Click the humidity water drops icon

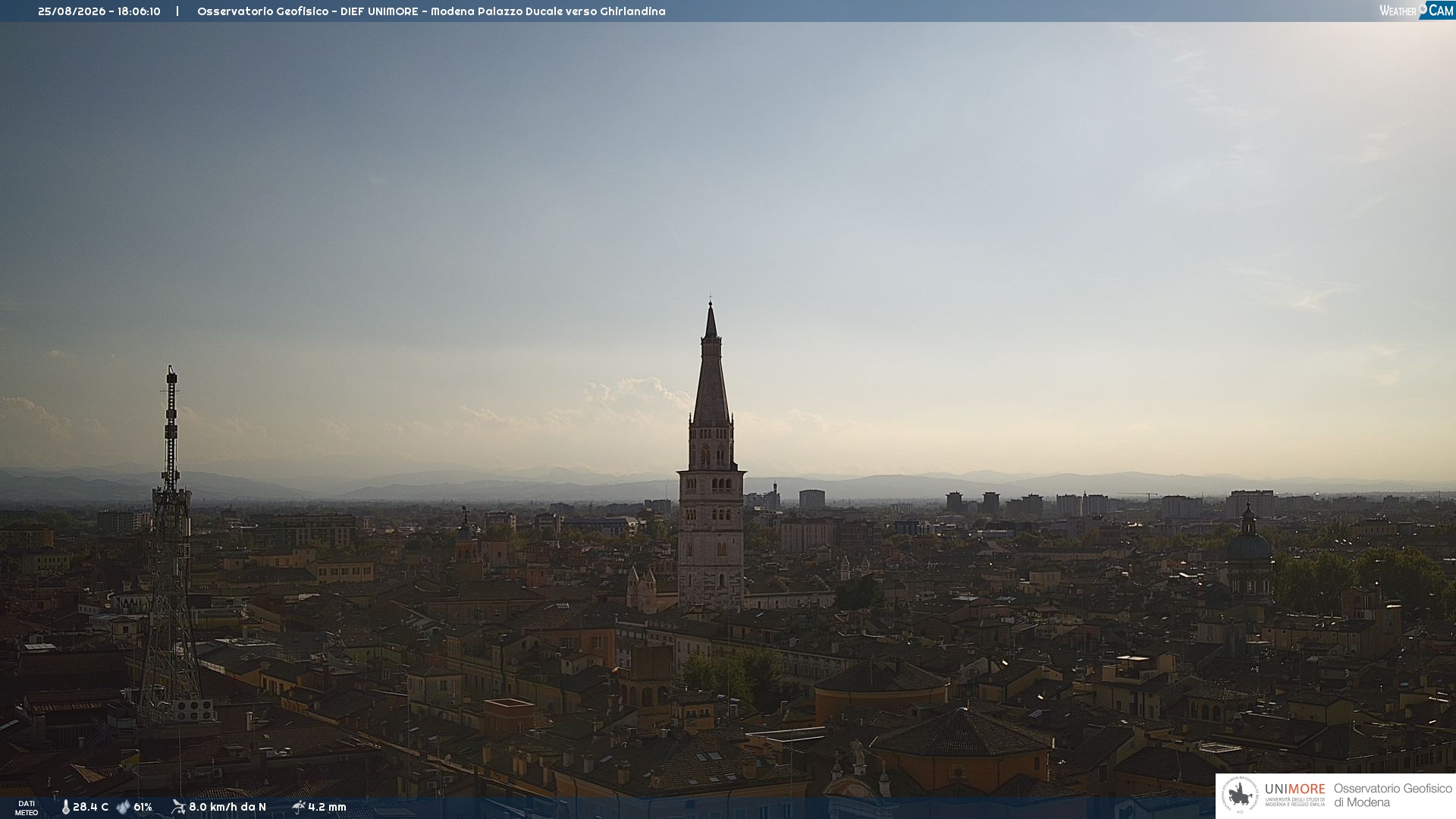pos(123,807)
